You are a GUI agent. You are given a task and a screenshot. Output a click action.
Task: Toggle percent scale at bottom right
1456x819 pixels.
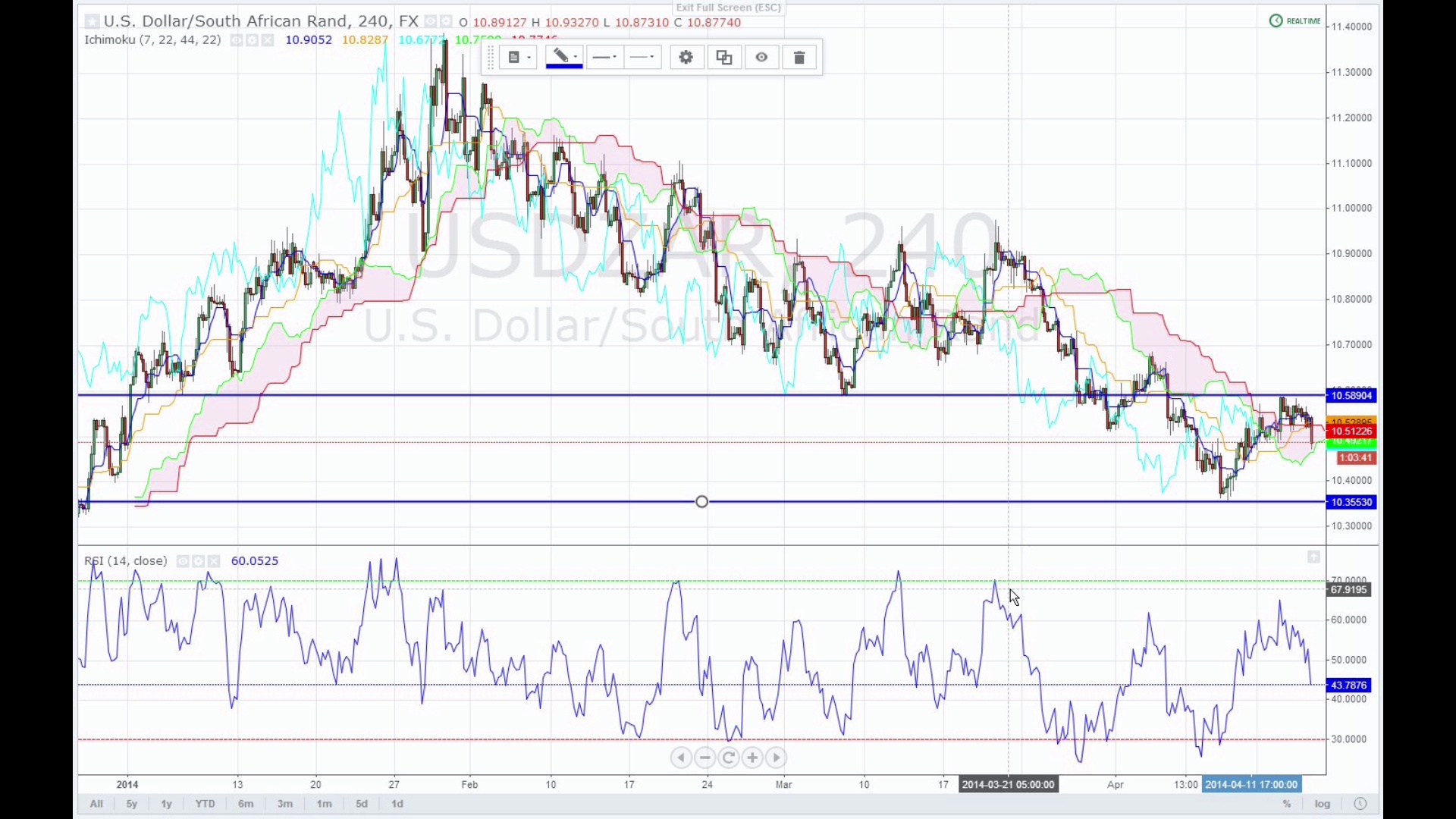click(1287, 804)
